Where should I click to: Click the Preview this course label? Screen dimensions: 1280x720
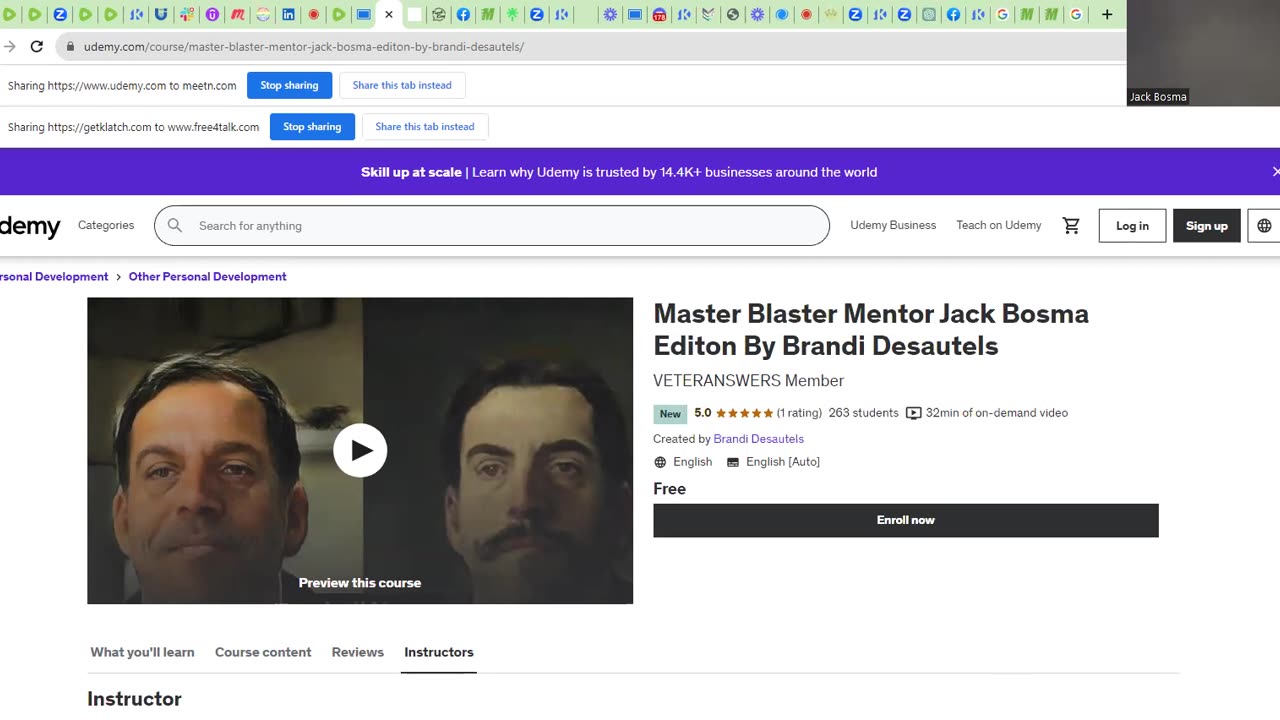[x=360, y=583]
